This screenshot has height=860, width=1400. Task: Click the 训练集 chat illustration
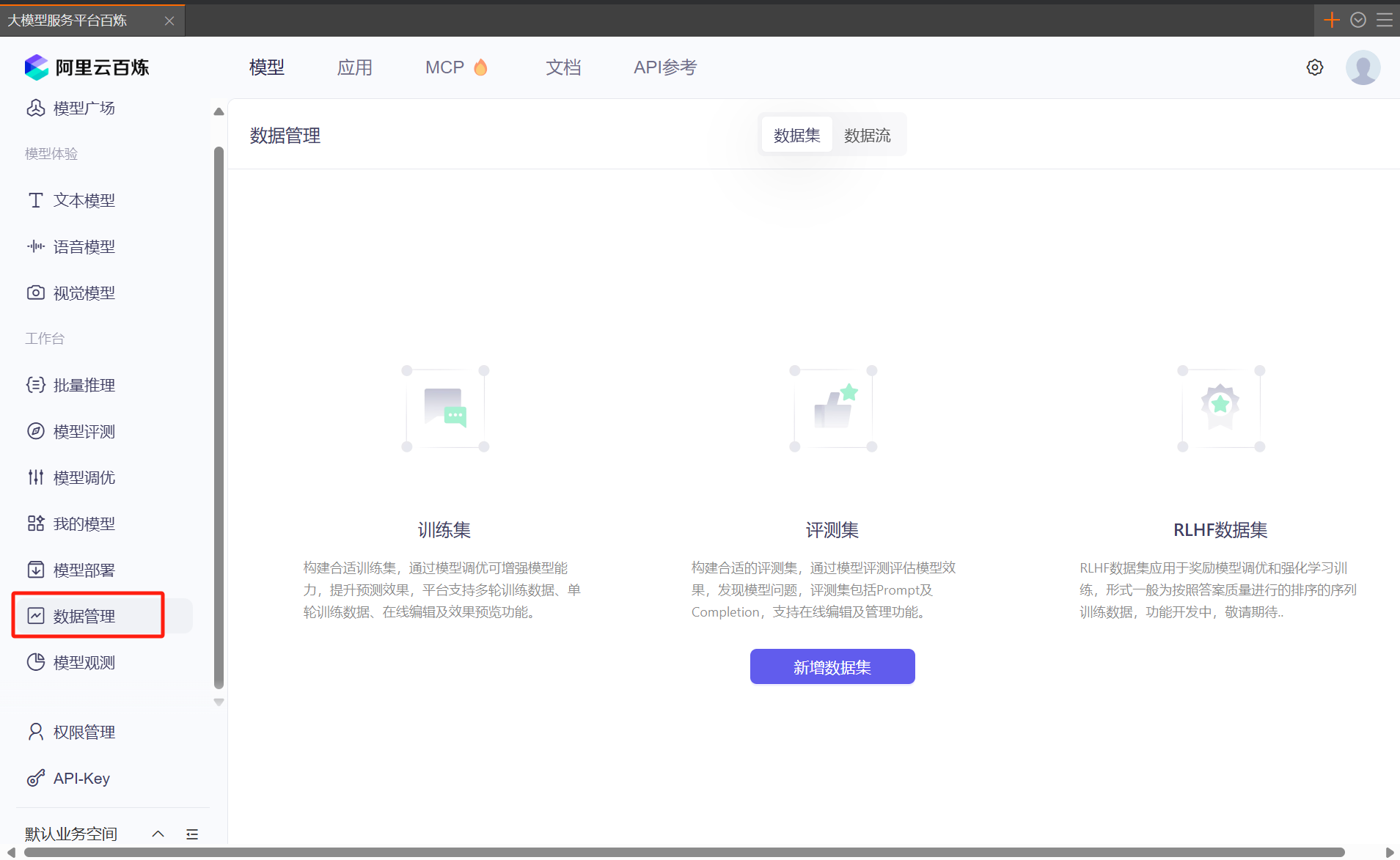(445, 408)
